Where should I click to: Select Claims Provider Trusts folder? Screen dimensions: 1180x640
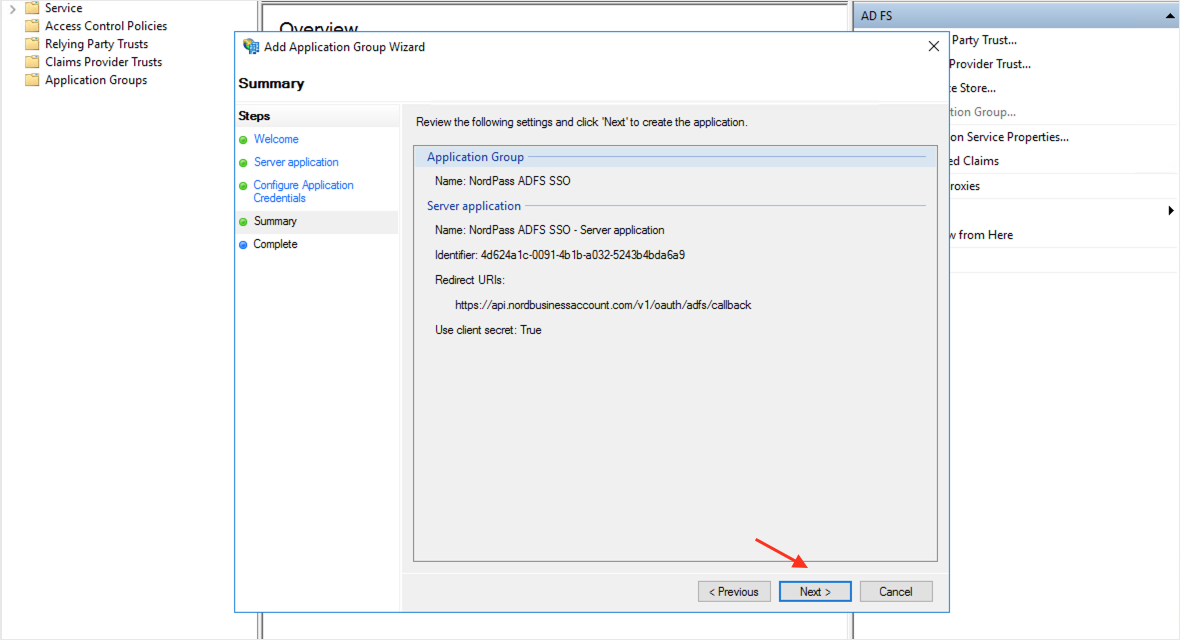[x=103, y=62]
